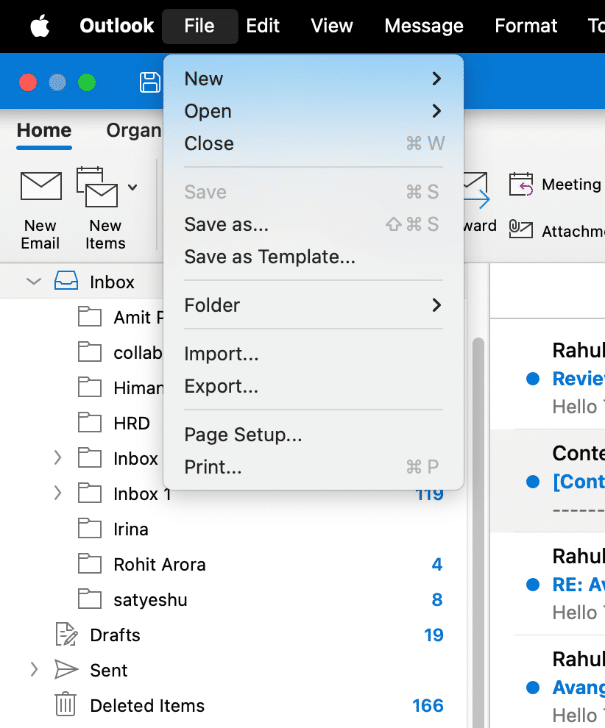Click the New Email envelope icon

[x=41, y=186]
